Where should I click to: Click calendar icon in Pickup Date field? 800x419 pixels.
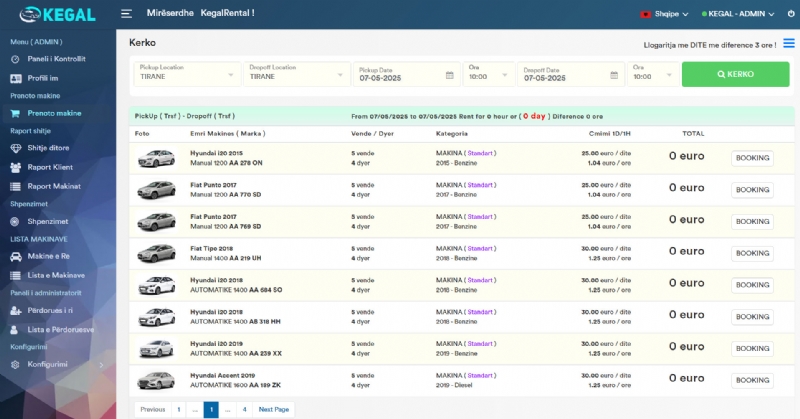449,75
